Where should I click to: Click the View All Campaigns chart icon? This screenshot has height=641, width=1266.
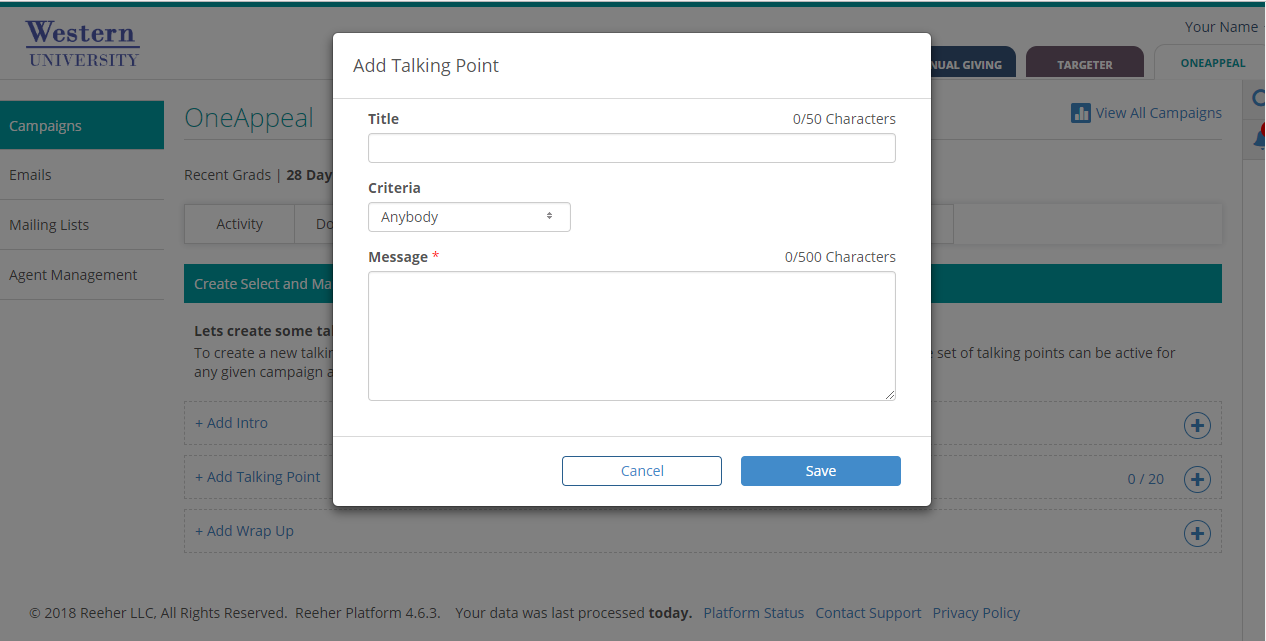(x=1081, y=113)
